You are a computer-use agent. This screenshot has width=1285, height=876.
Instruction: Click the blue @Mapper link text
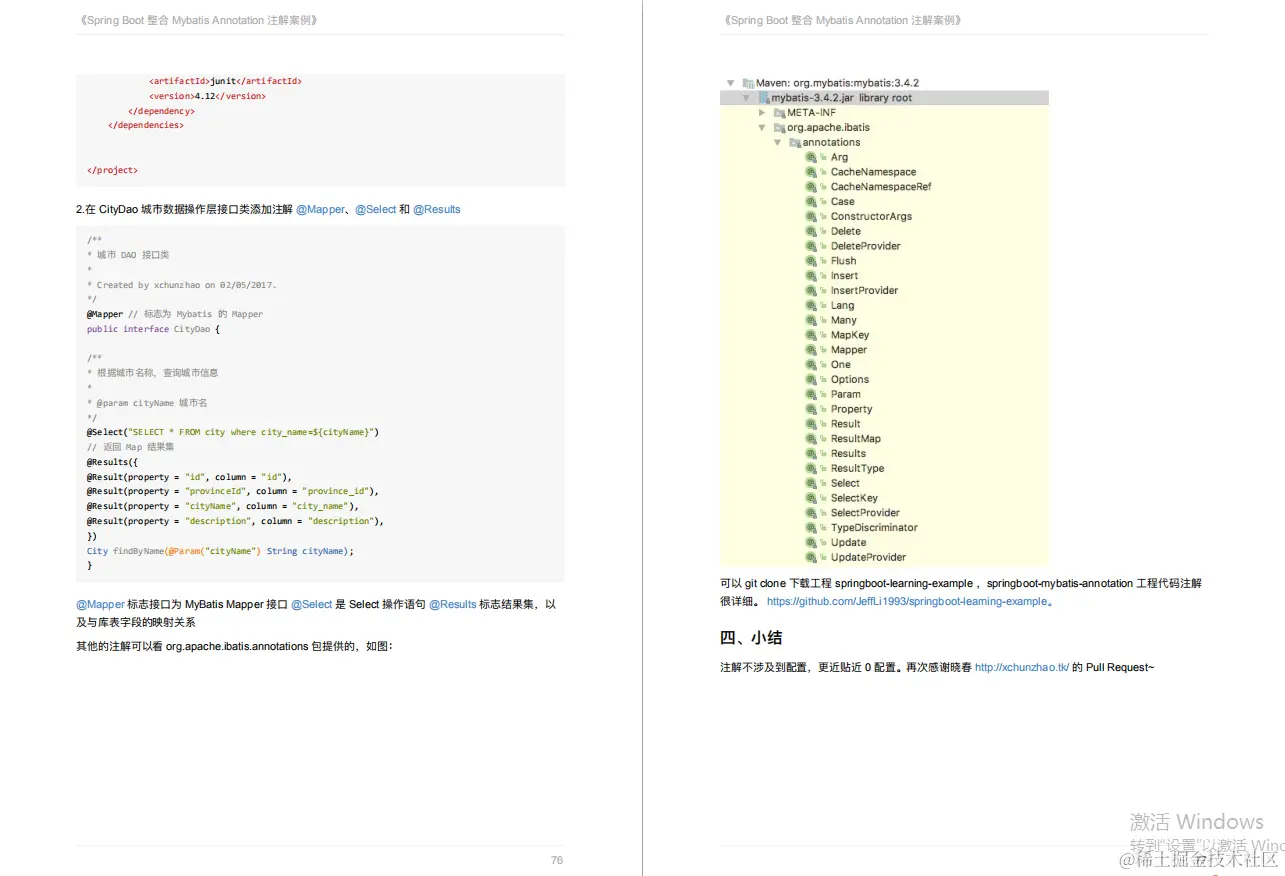(x=99, y=604)
